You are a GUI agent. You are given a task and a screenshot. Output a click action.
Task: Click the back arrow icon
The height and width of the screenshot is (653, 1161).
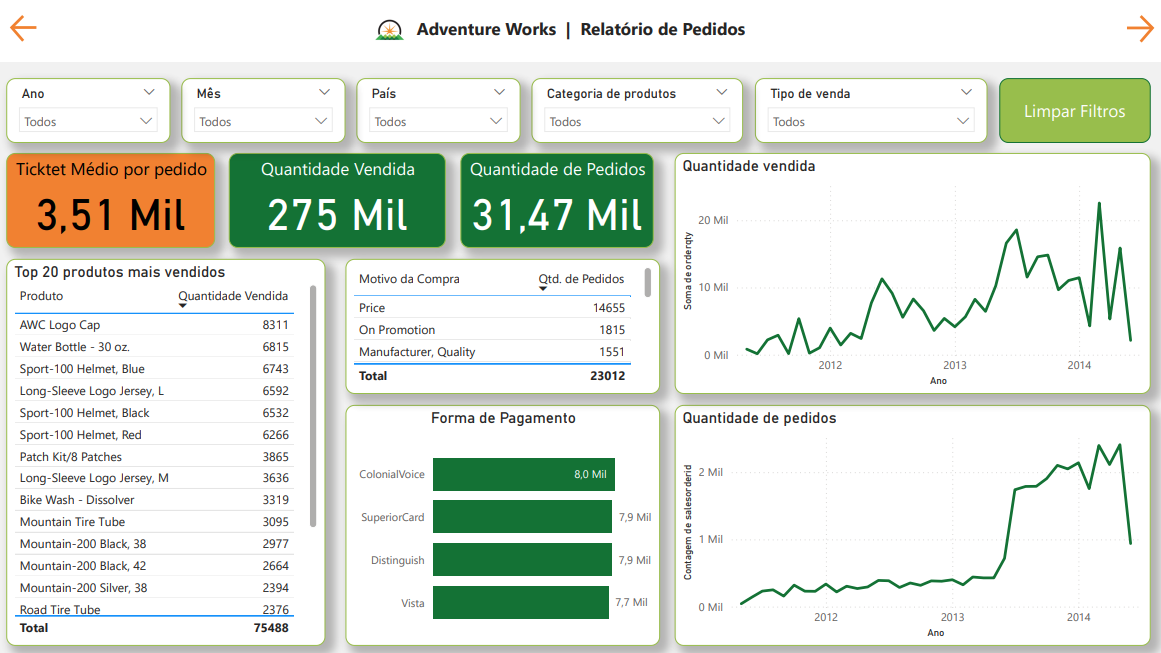(x=23, y=28)
